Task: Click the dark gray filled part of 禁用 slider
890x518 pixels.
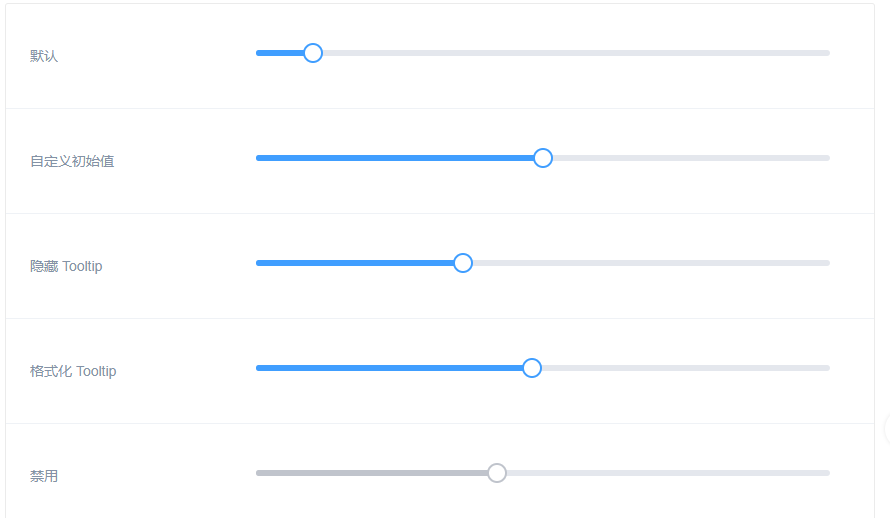Action: point(370,473)
